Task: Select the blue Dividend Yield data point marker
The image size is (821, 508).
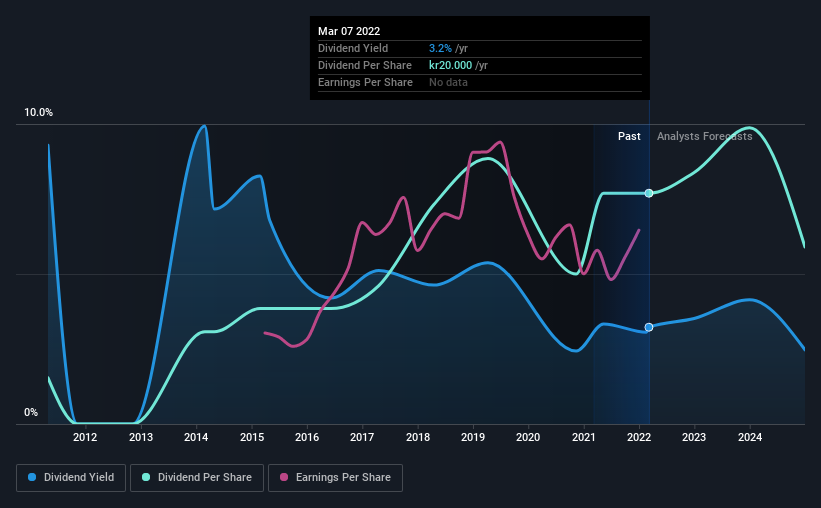Action: coord(649,327)
